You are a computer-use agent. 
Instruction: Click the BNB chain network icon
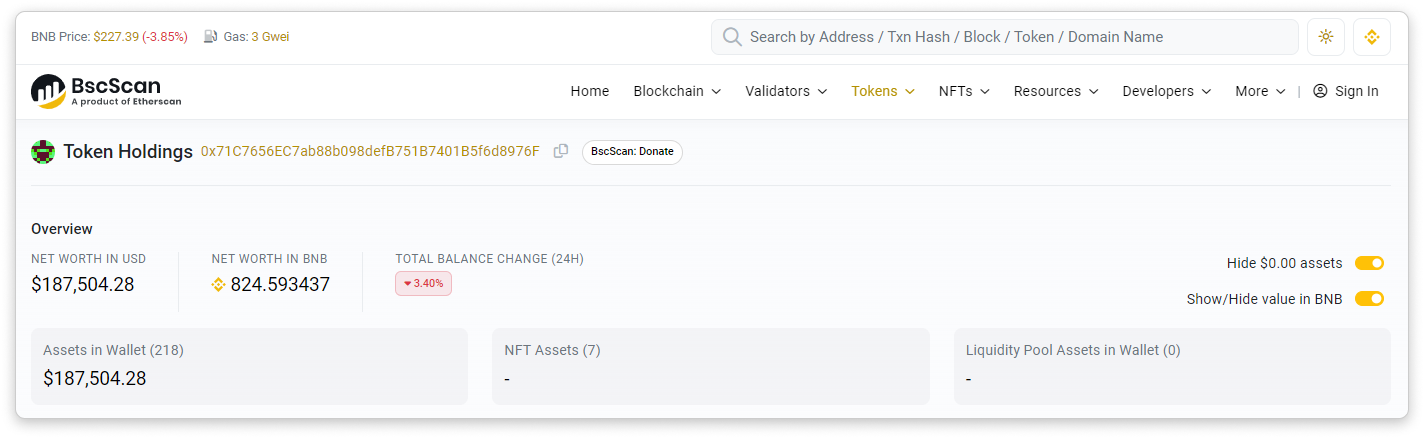coord(1371,37)
